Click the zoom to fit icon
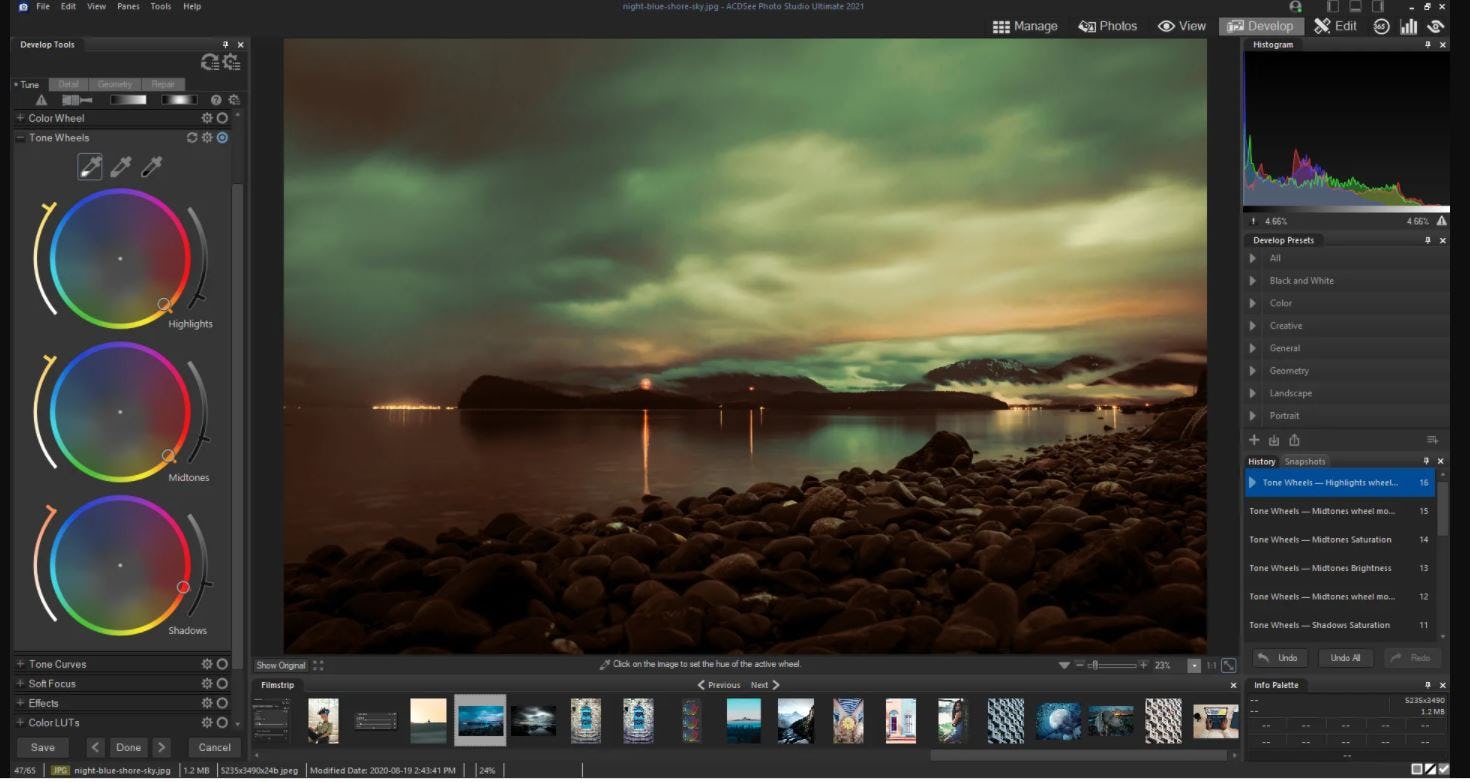Image resolution: width=1470 pixels, height=782 pixels. pyautogui.click(x=1229, y=665)
